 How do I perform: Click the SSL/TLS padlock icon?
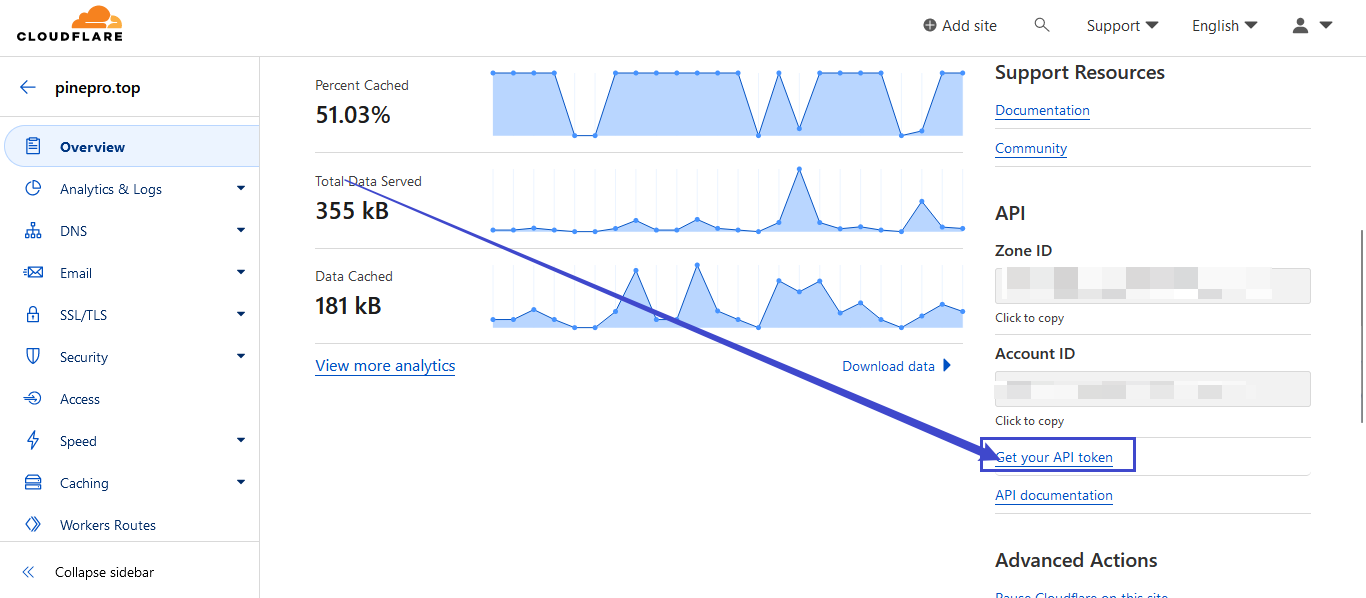pos(33,315)
